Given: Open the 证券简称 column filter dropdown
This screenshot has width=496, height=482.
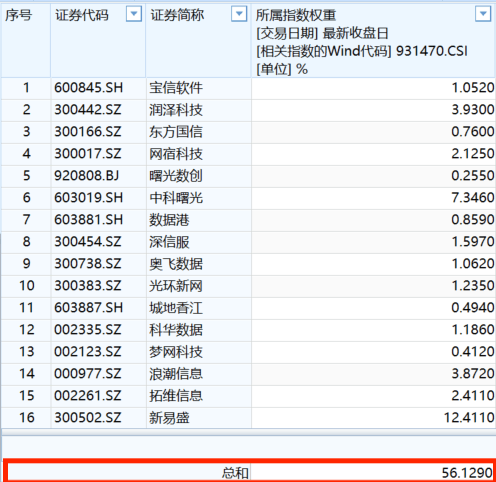Looking at the screenshot, I should coord(239,14).
